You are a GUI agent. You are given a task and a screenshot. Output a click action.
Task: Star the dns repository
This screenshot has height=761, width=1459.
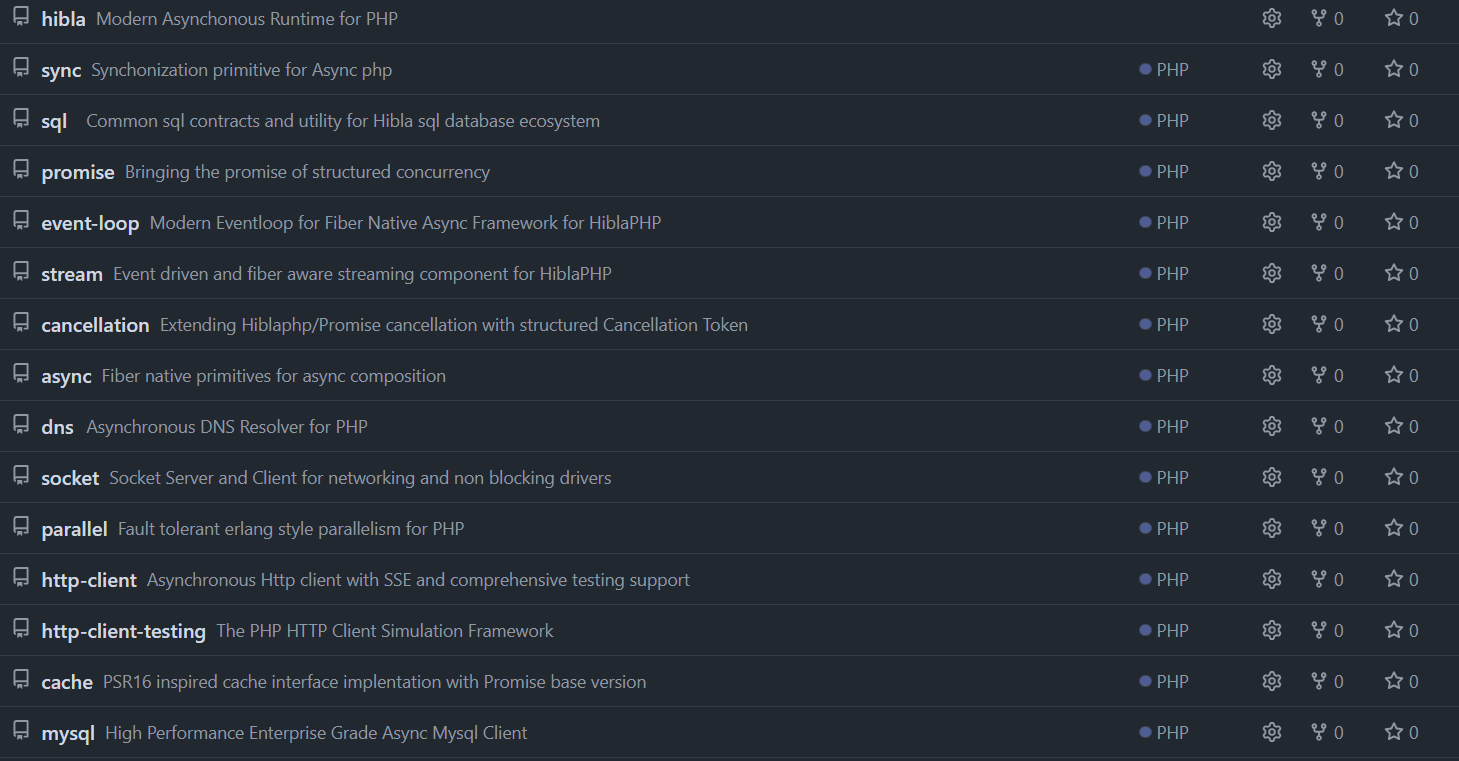1394,426
